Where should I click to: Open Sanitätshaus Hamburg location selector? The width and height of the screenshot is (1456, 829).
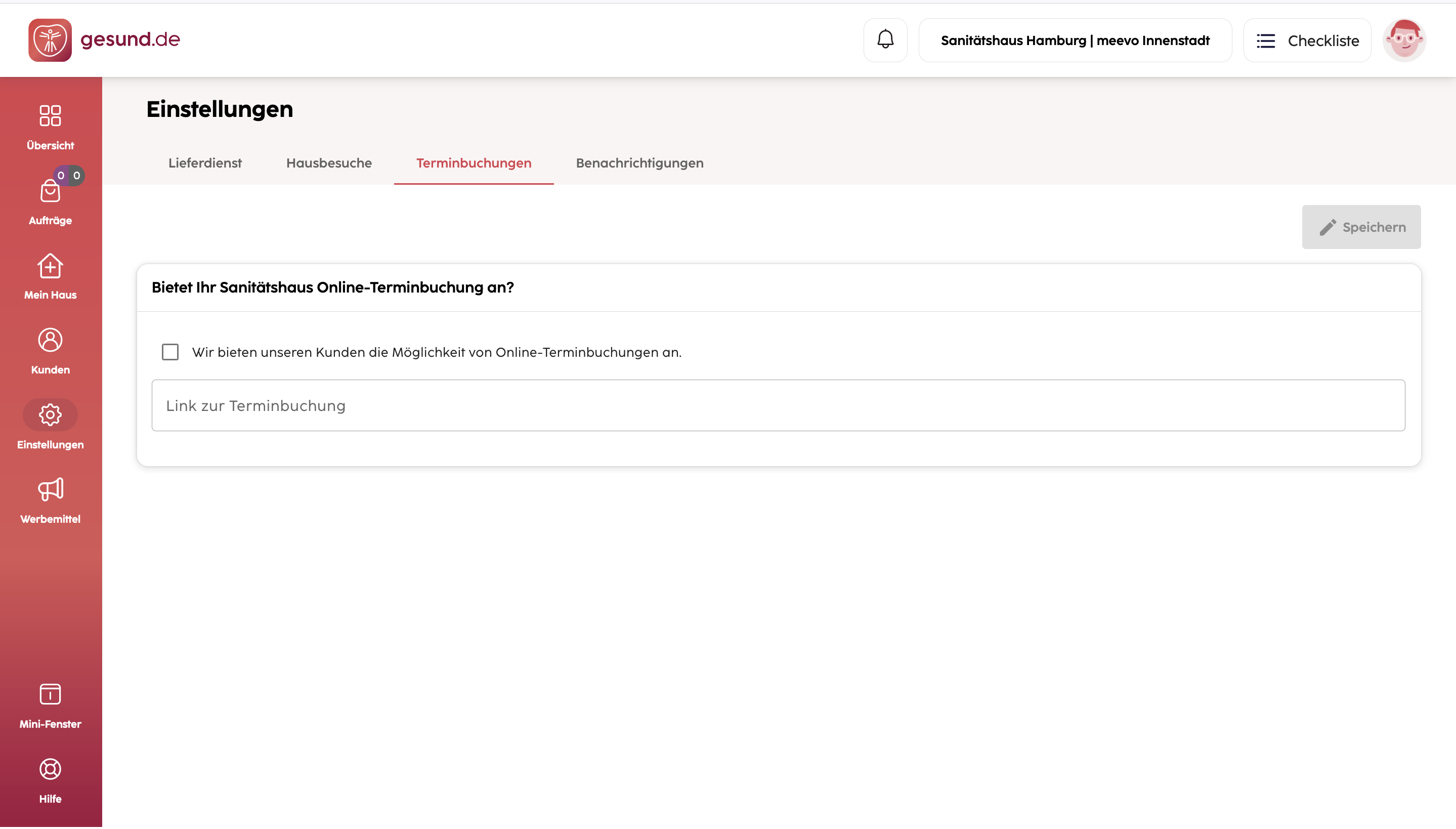point(1075,40)
